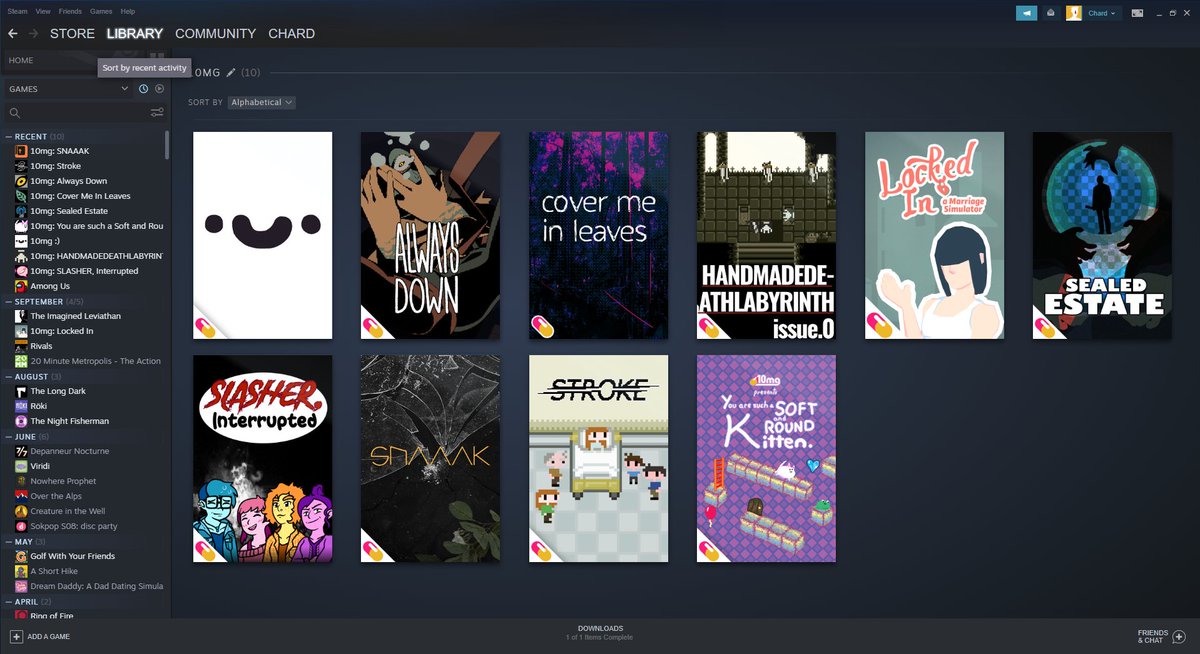
Task: Go to the STORE tab
Action: pyautogui.click(x=72, y=34)
